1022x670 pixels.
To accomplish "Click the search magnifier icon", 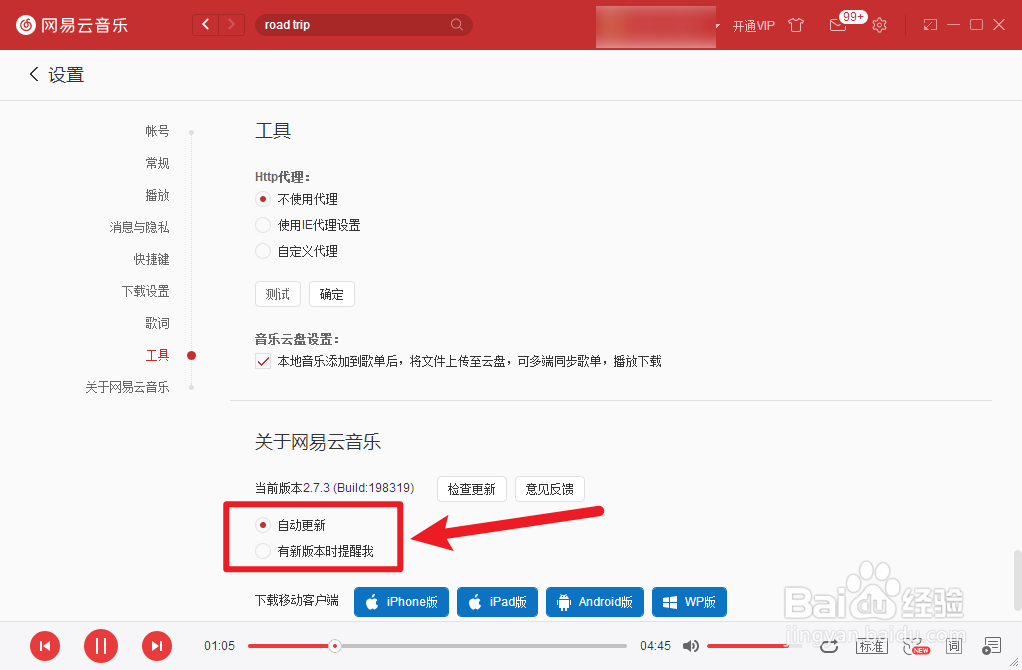I will click(x=457, y=25).
